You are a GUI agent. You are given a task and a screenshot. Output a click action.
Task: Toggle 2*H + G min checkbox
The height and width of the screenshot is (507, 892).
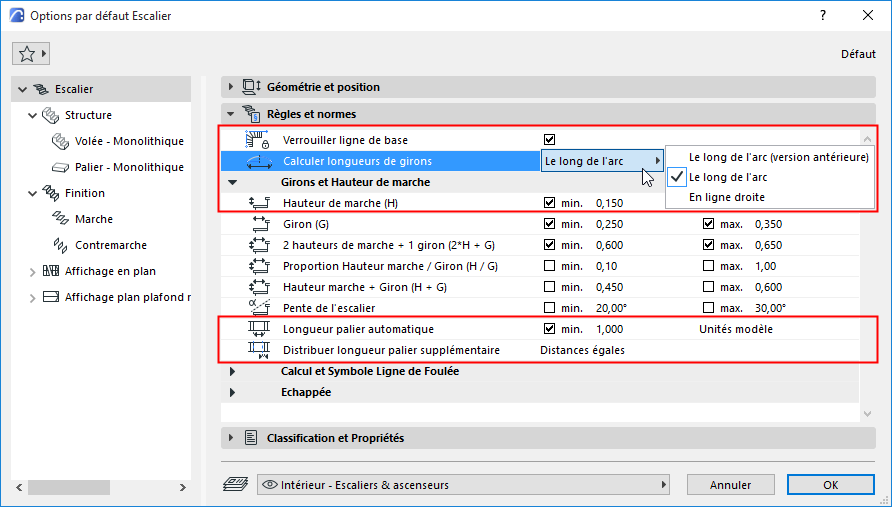point(550,245)
